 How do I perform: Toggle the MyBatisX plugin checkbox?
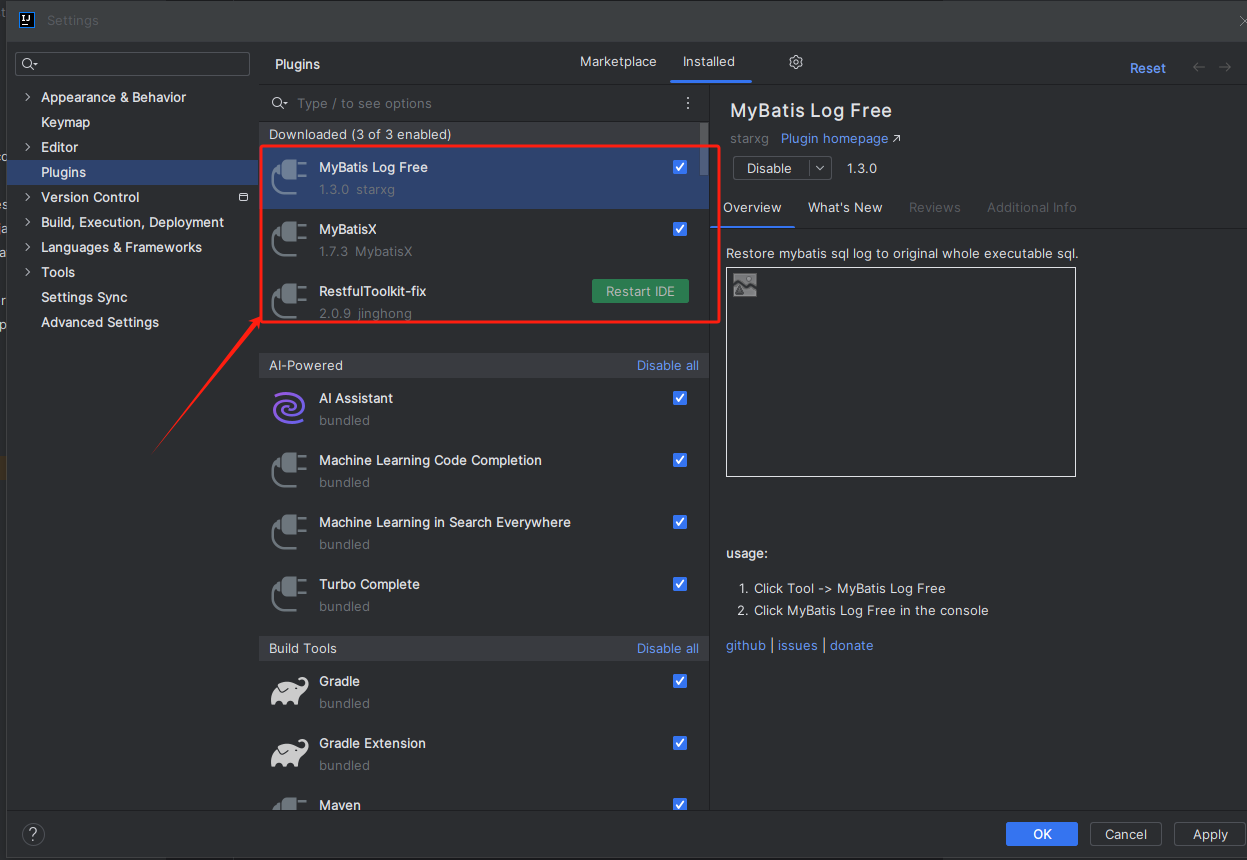[x=680, y=229]
